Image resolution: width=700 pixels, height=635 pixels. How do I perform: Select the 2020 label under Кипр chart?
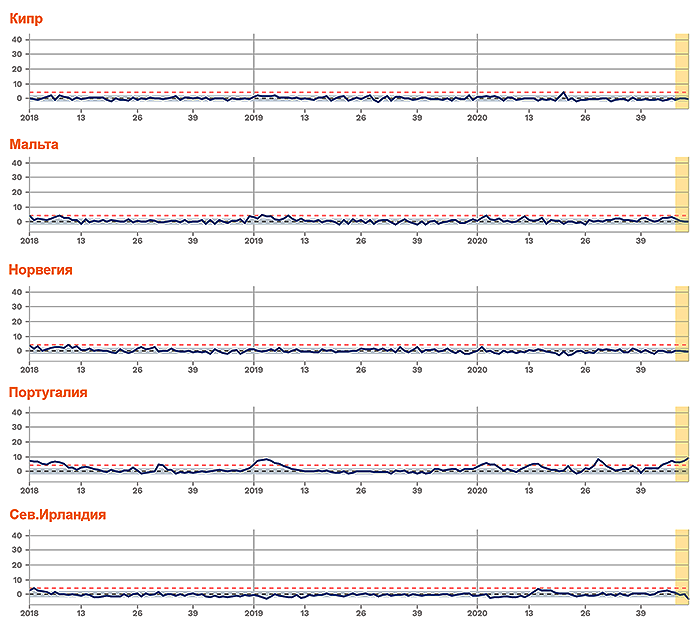(477, 118)
